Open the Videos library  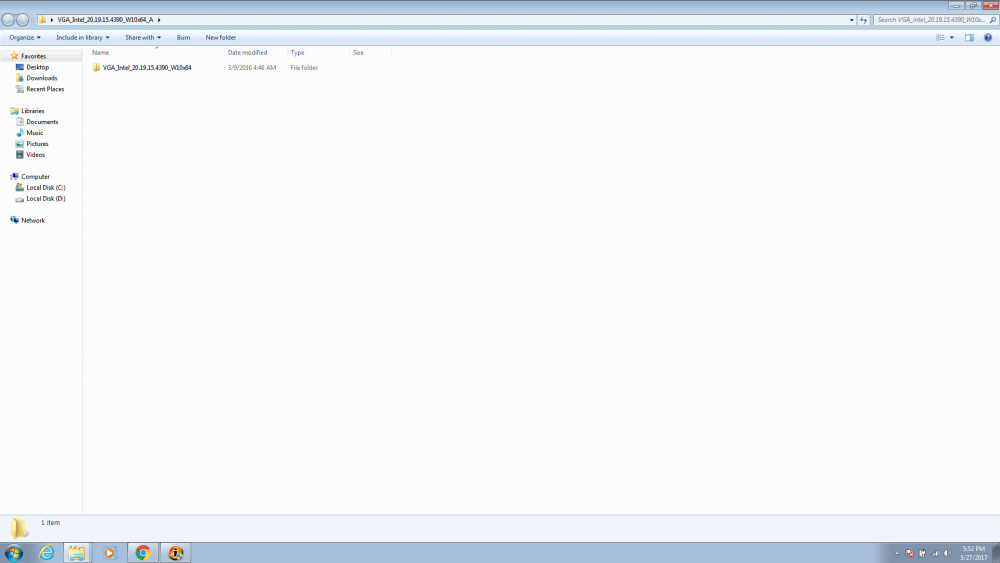pos(35,155)
